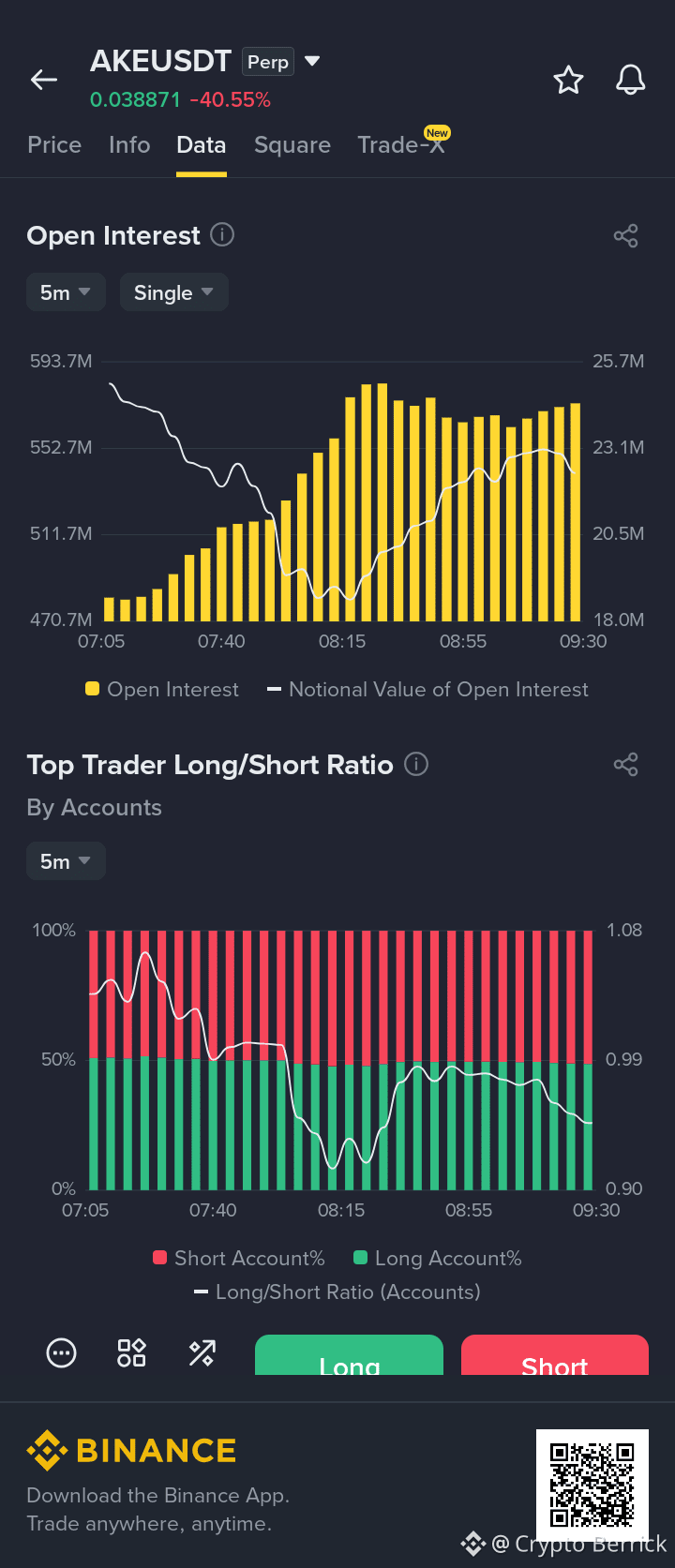Open Open Interest info tooltip icon
The height and width of the screenshot is (1568, 675).
[222, 234]
